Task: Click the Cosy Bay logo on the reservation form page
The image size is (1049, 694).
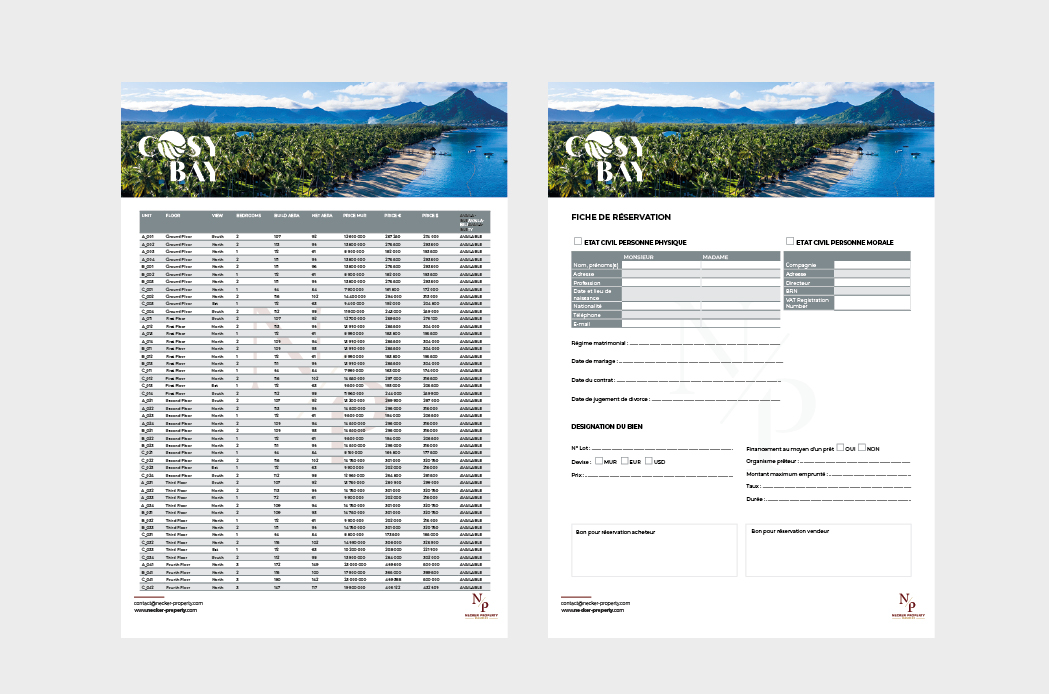Action: point(605,157)
